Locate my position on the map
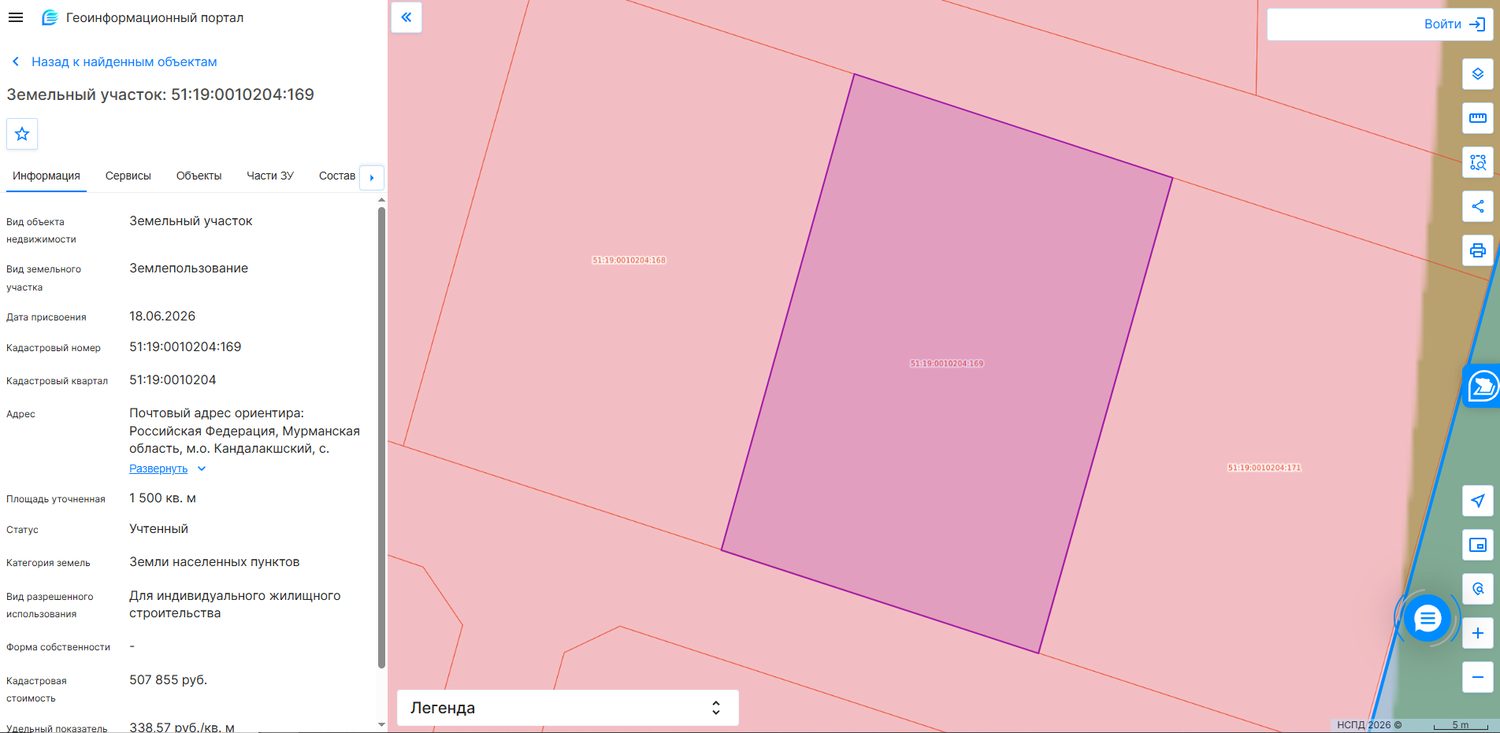 (x=1478, y=501)
